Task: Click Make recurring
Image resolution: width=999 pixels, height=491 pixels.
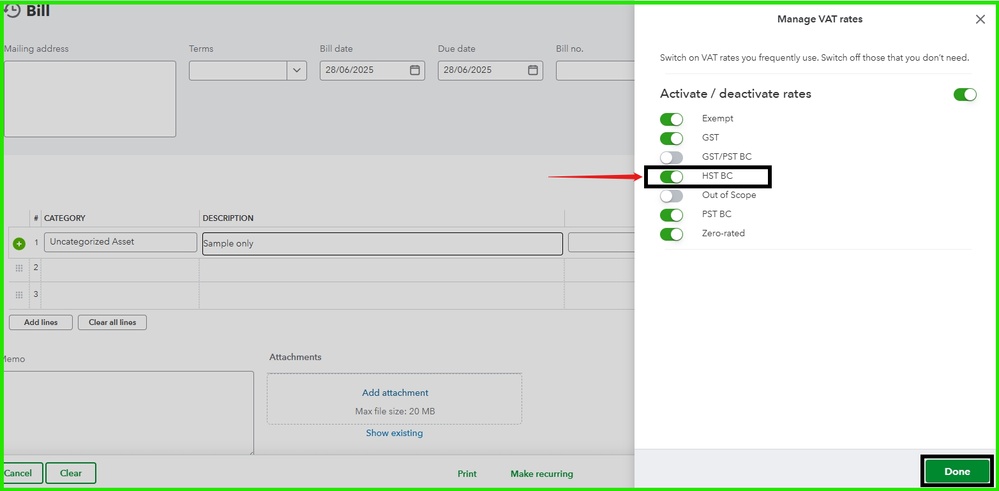Action: click(542, 474)
